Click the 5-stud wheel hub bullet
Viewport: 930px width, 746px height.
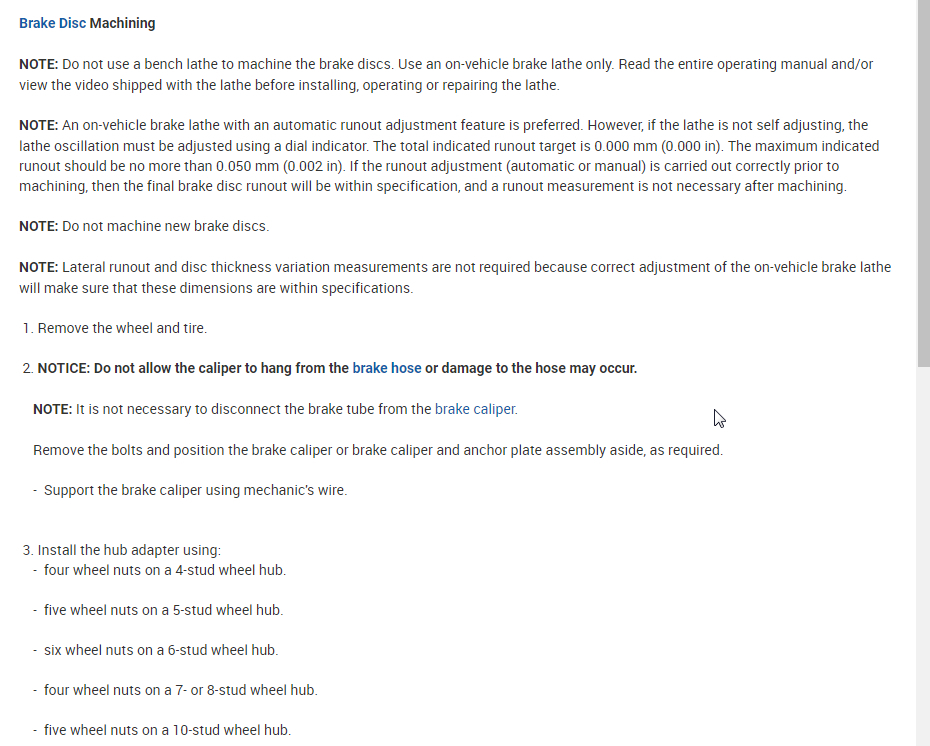163,610
